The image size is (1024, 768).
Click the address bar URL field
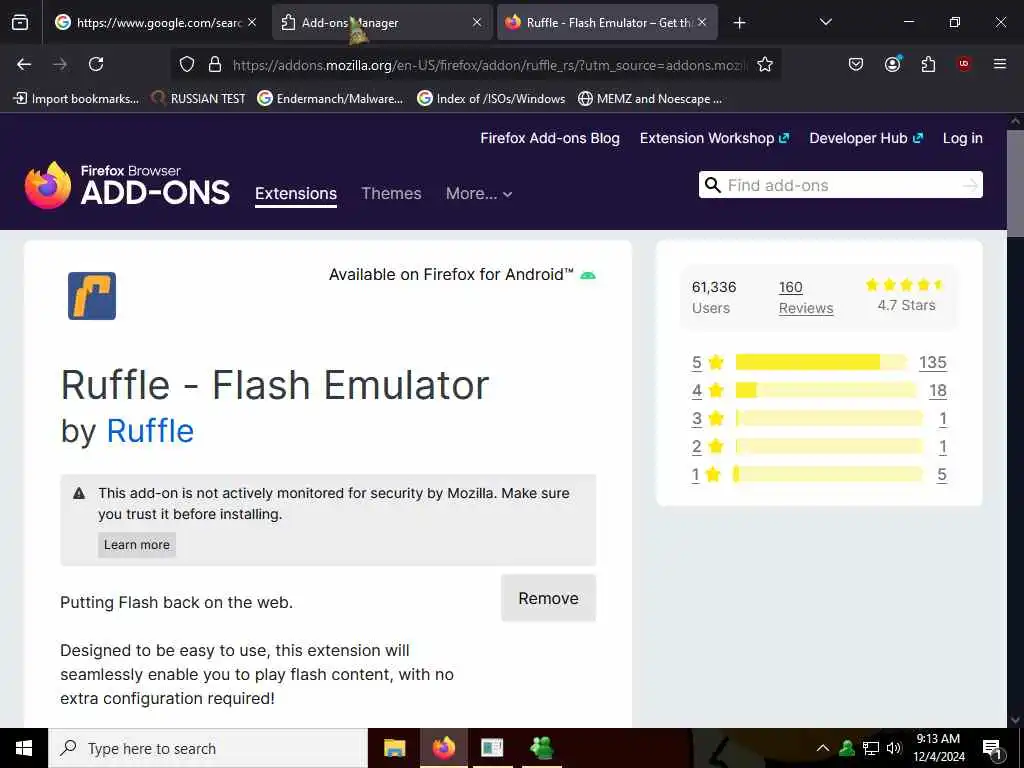click(x=489, y=65)
